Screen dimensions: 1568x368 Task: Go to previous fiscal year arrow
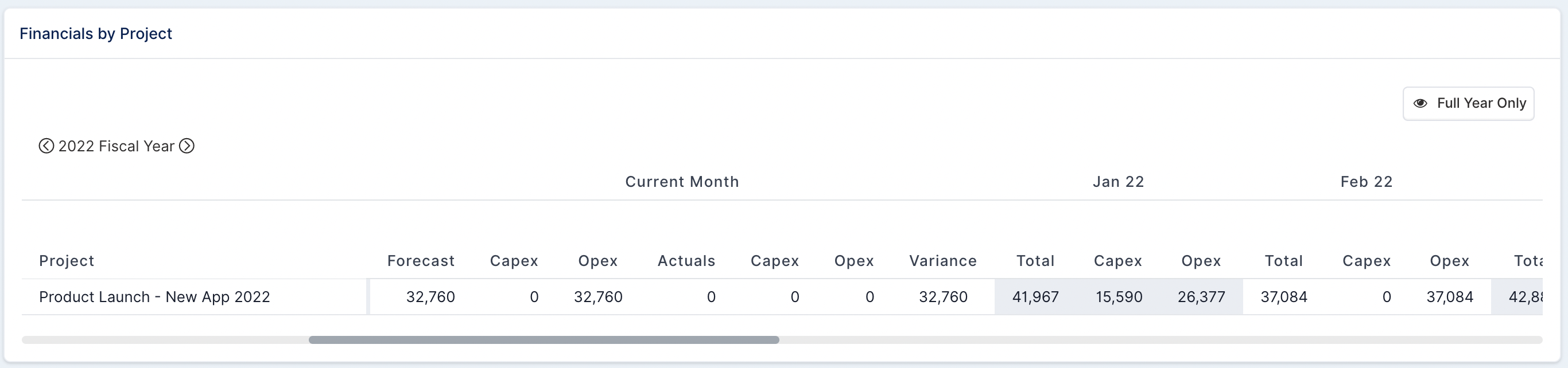(x=46, y=146)
